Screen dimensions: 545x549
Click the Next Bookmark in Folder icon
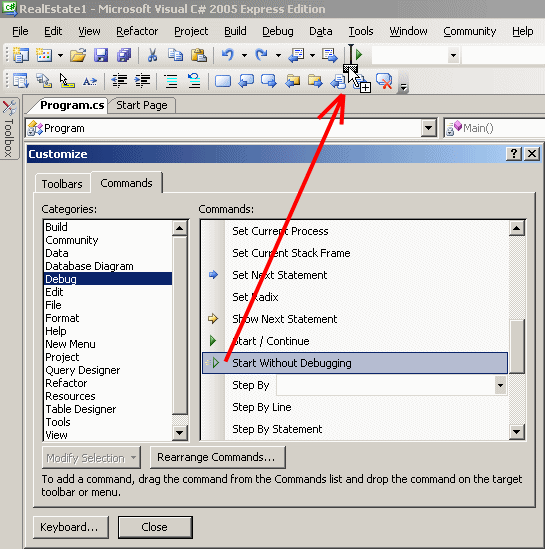click(x=315, y=81)
